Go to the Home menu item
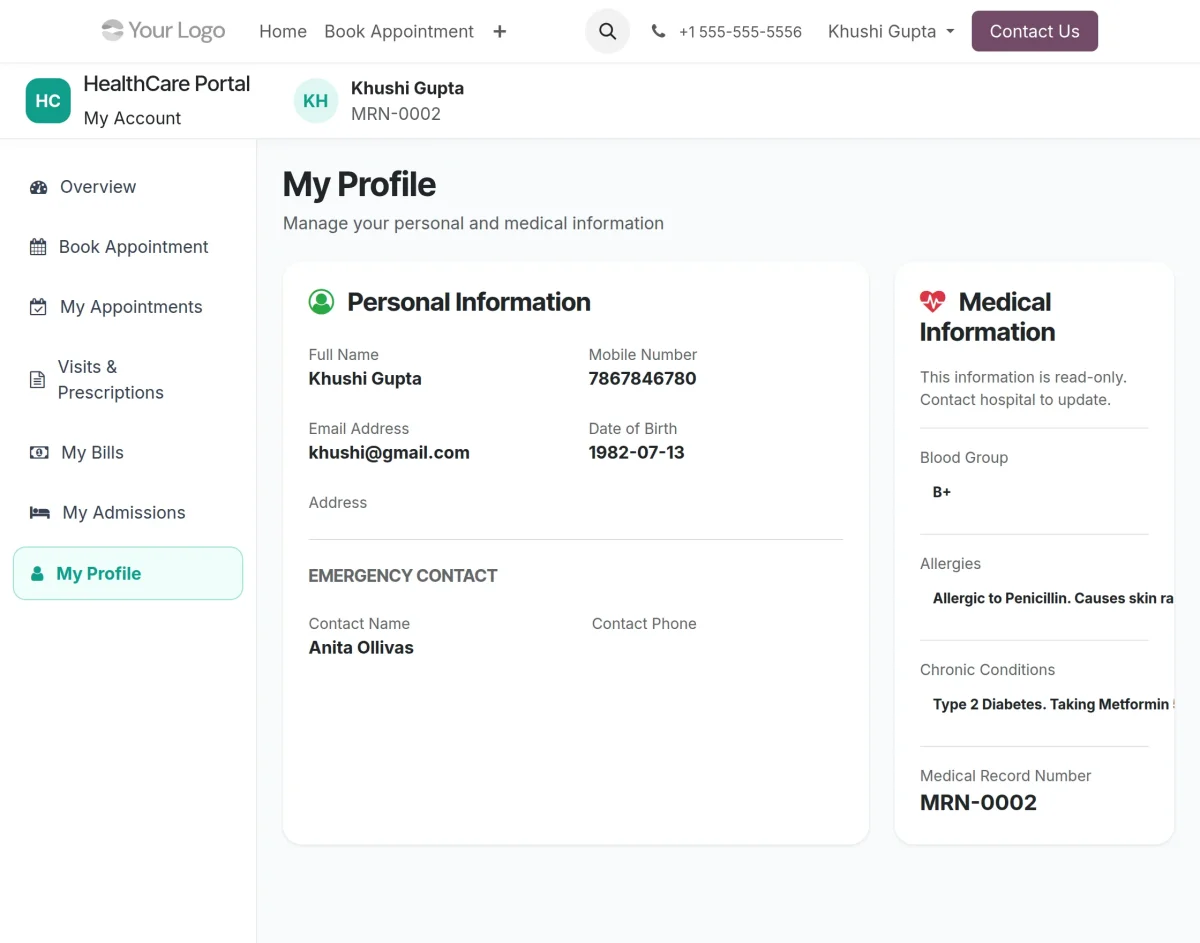Screen dimensions: 1200x943 point(283,31)
